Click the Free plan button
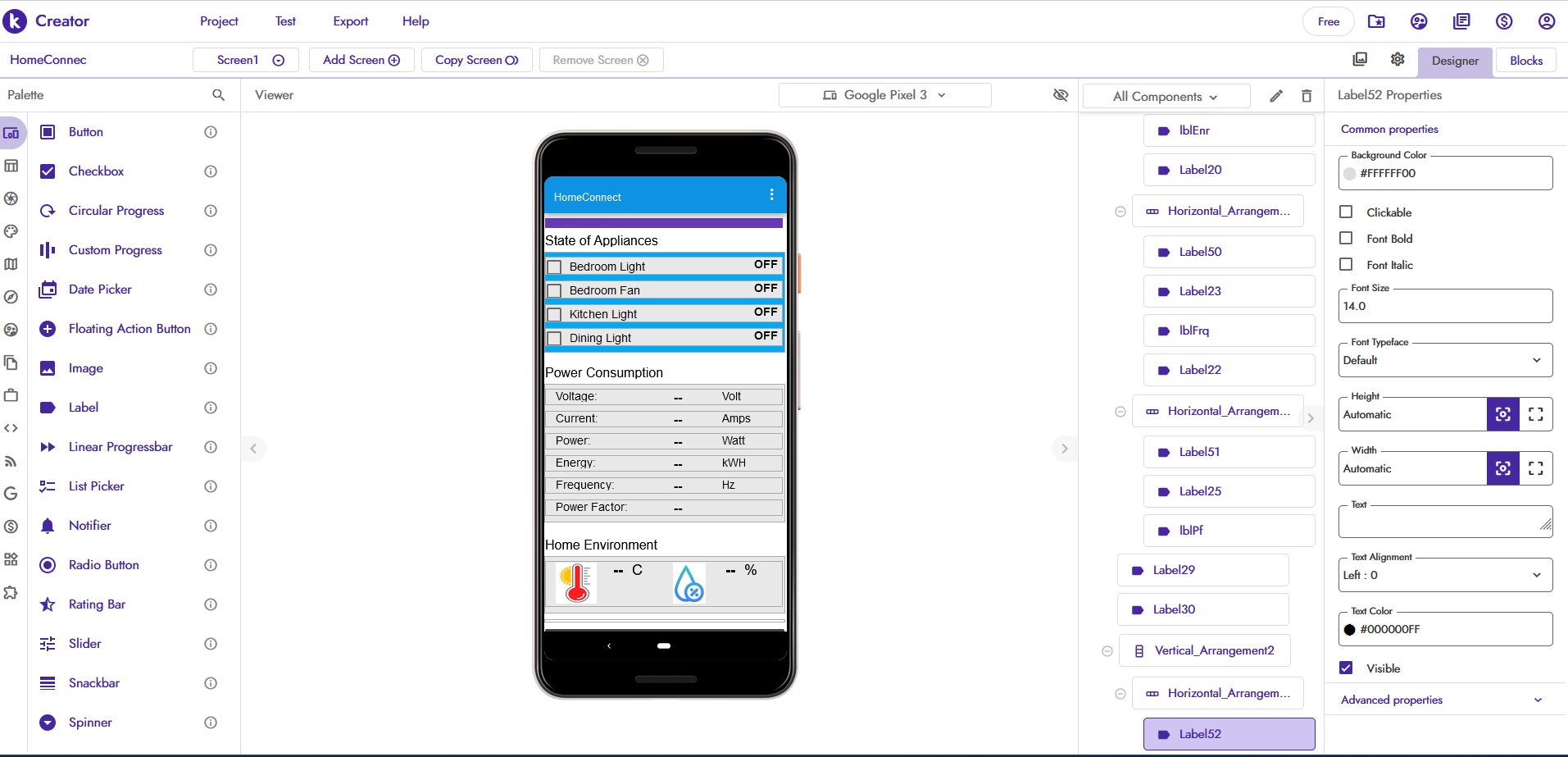The height and width of the screenshot is (757, 1568). tap(1329, 21)
